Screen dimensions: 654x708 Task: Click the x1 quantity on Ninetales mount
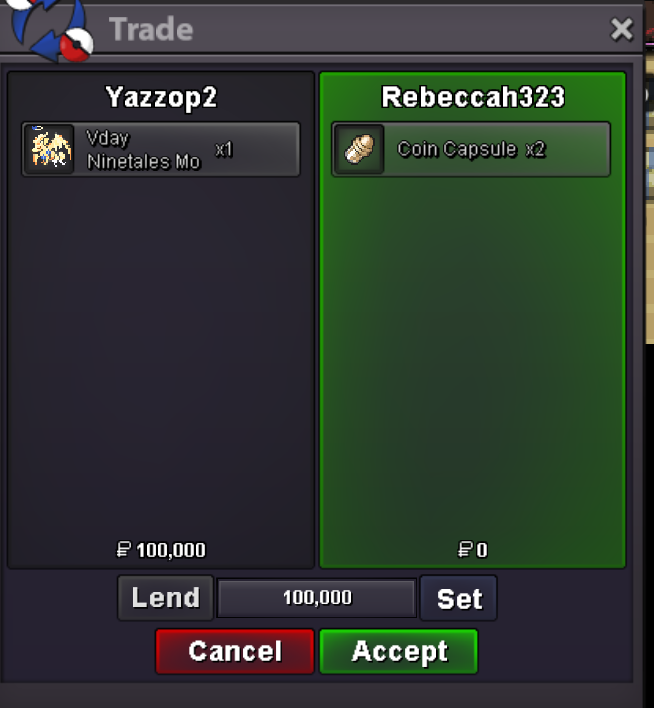(x=224, y=149)
